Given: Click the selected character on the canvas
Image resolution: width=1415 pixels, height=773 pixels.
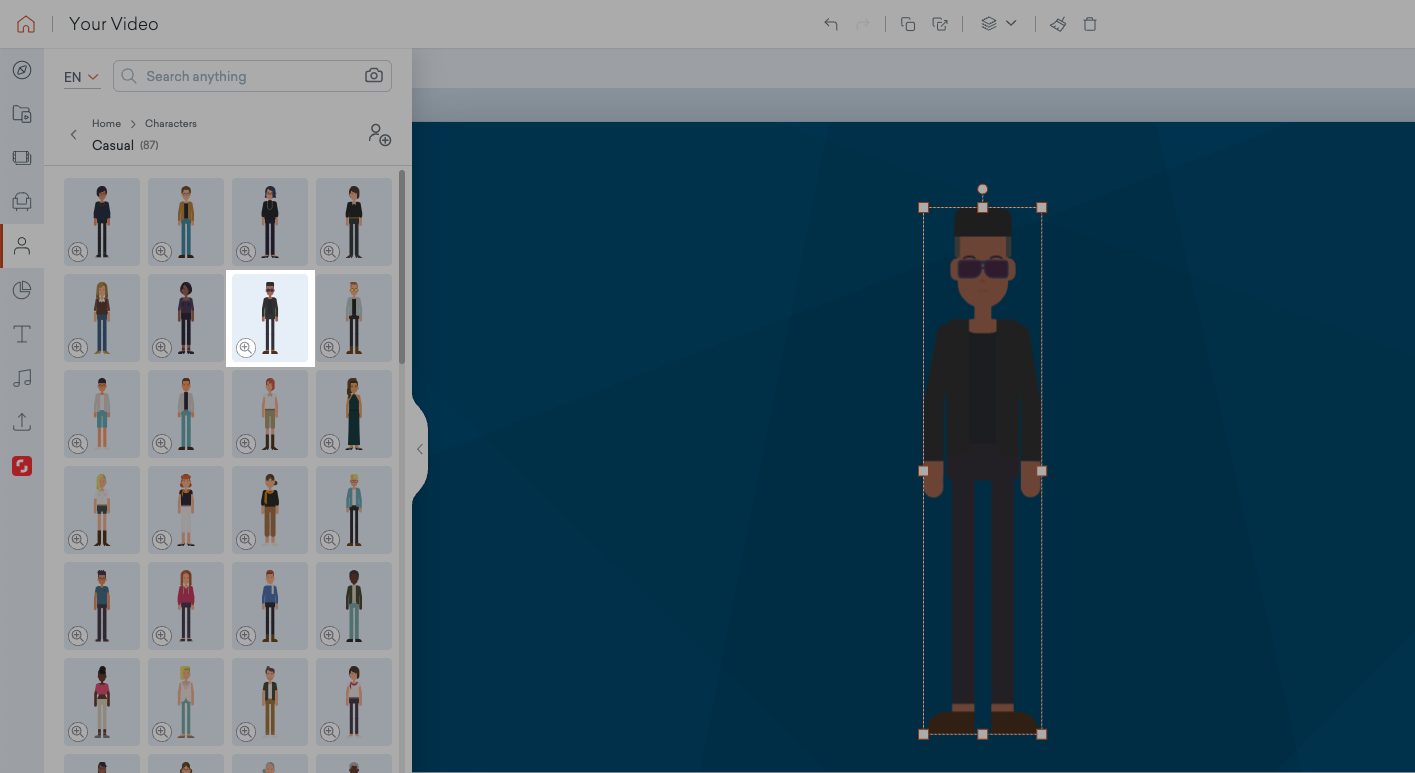Looking at the screenshot, I should click(x=982, y=471).
